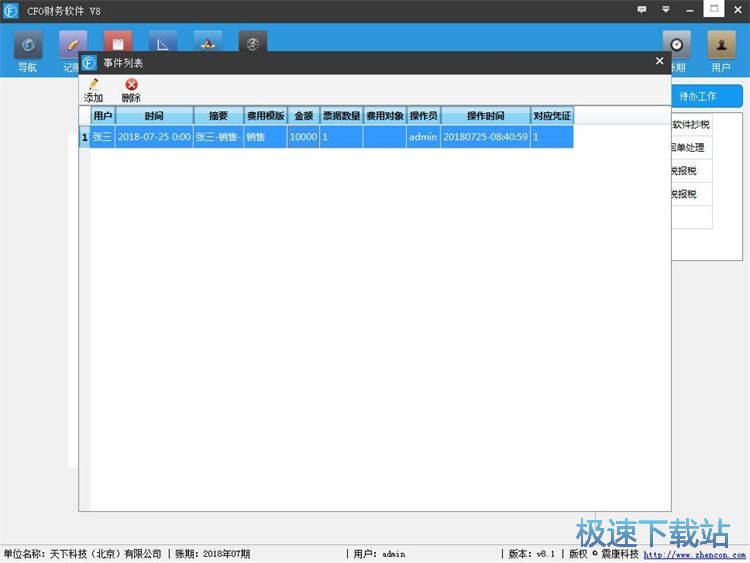Click the CFO app logo in title bar
The width and height of the screenshot is (750, 563).
pyautogui.click(x=11, y=11)
